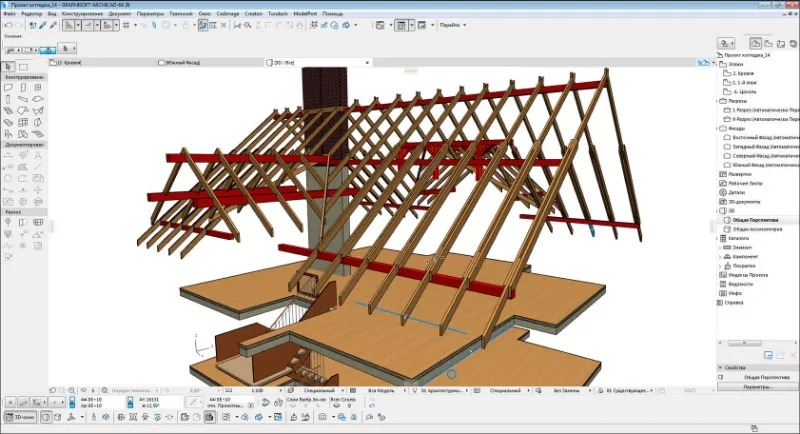This screenshot has width=800, height=434.
Task: Expand the Разрезы folder in the navigator
Action: (718, 101)
